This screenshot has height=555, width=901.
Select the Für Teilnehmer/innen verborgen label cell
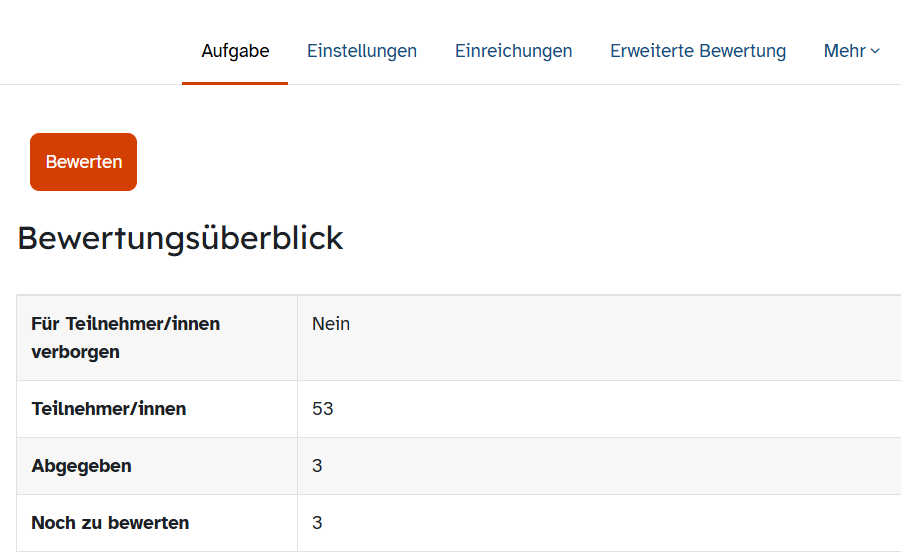(157, 338)
